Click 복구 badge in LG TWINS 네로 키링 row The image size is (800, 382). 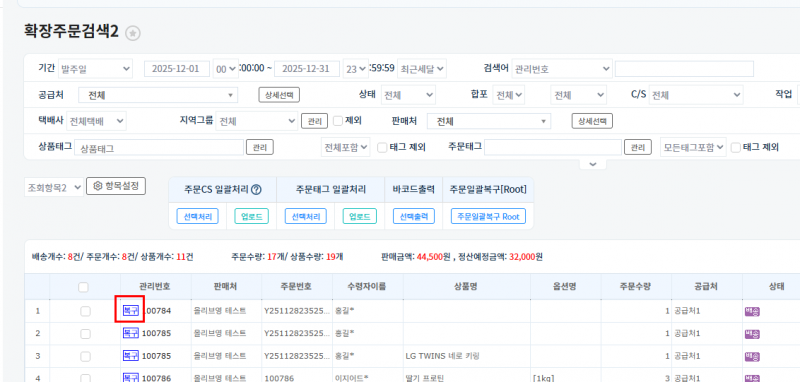[131, 355]
